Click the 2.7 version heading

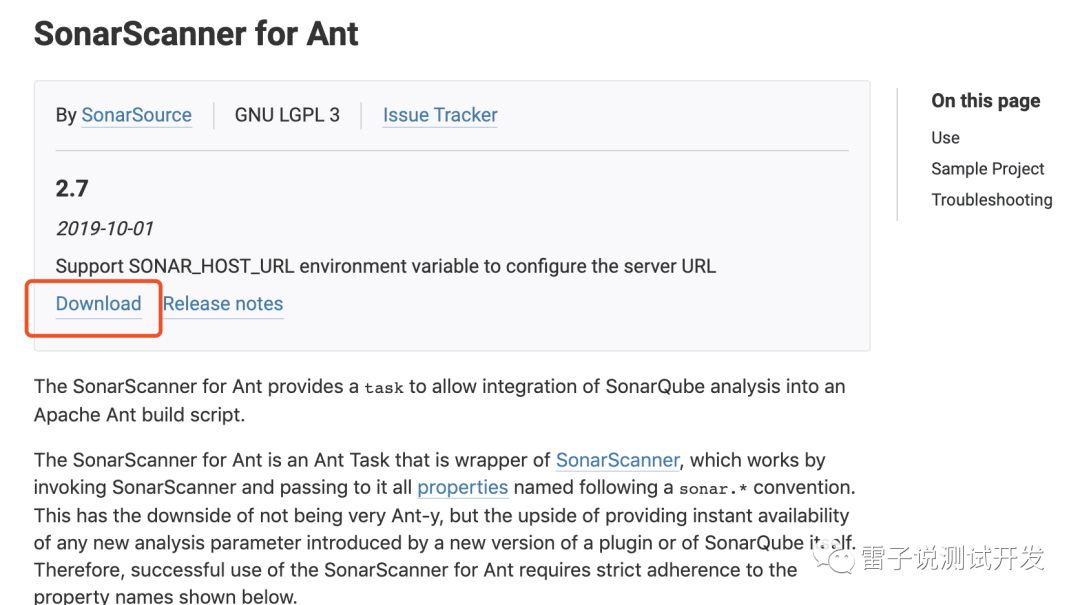pos(72,189)
